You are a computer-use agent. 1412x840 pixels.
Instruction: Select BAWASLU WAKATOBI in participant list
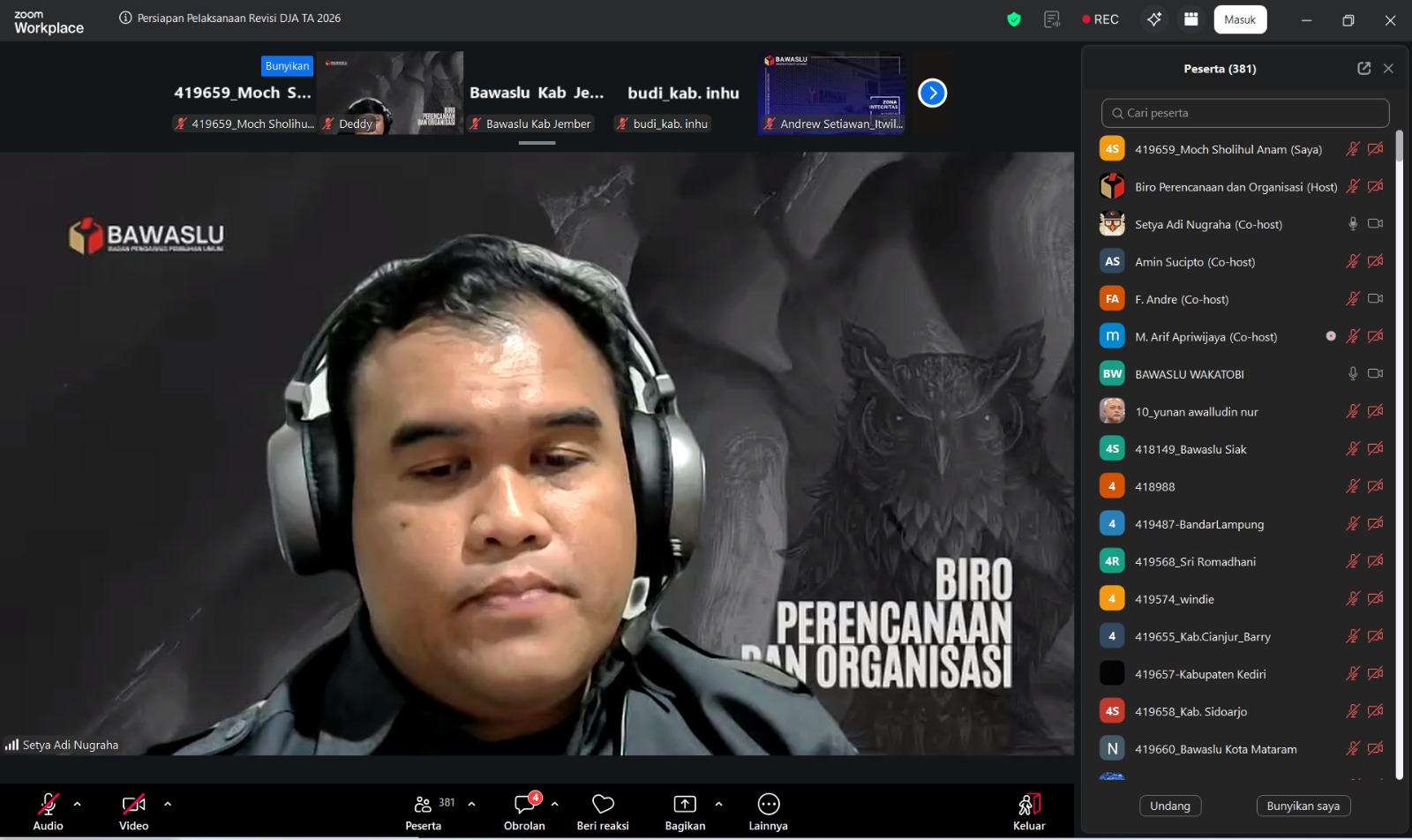1189,374
